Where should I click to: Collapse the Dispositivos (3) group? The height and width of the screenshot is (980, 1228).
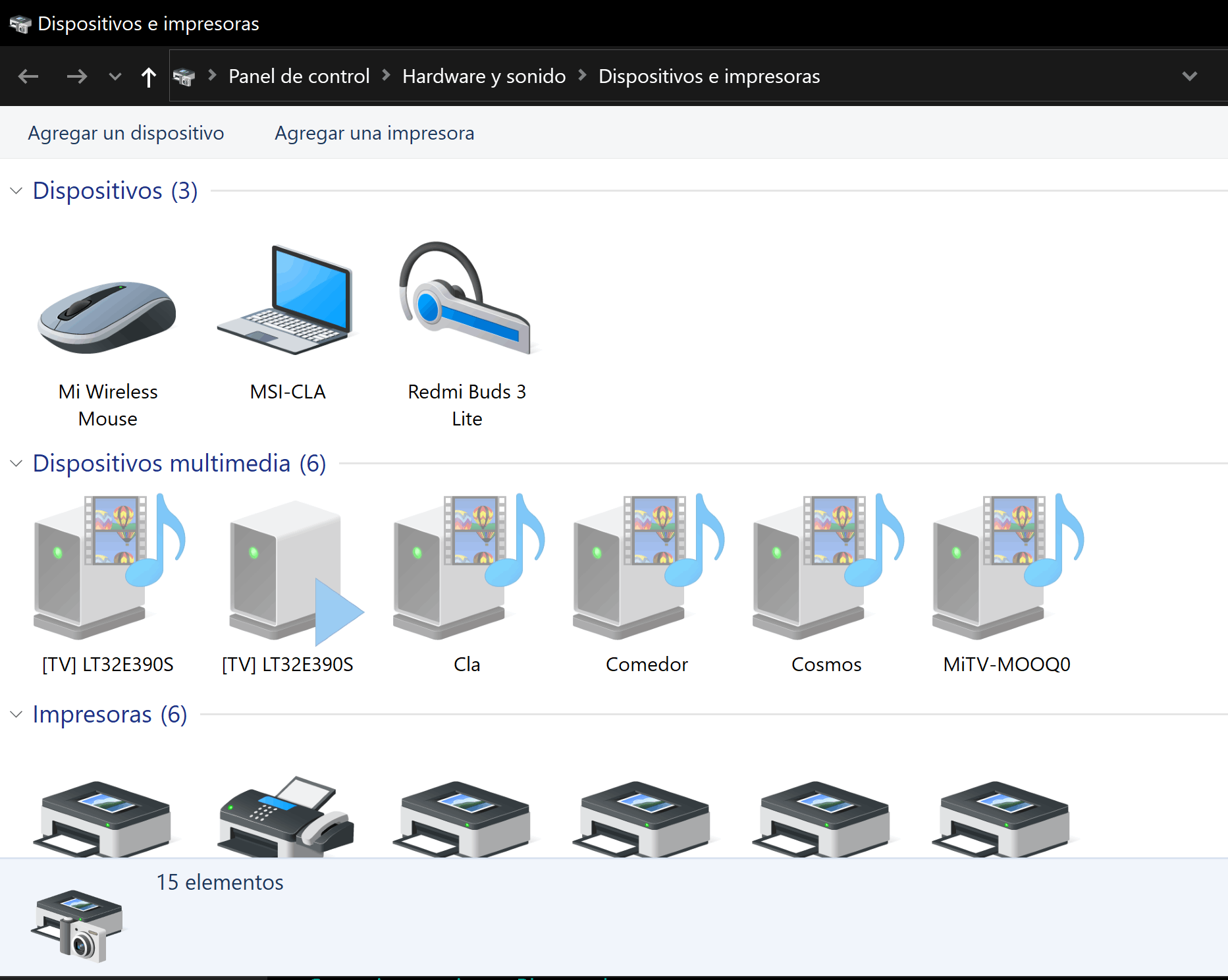point(16,191)
